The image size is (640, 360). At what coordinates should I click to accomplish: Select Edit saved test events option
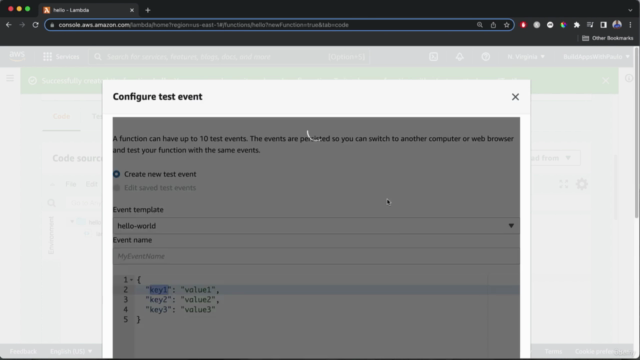coord(117,188)
